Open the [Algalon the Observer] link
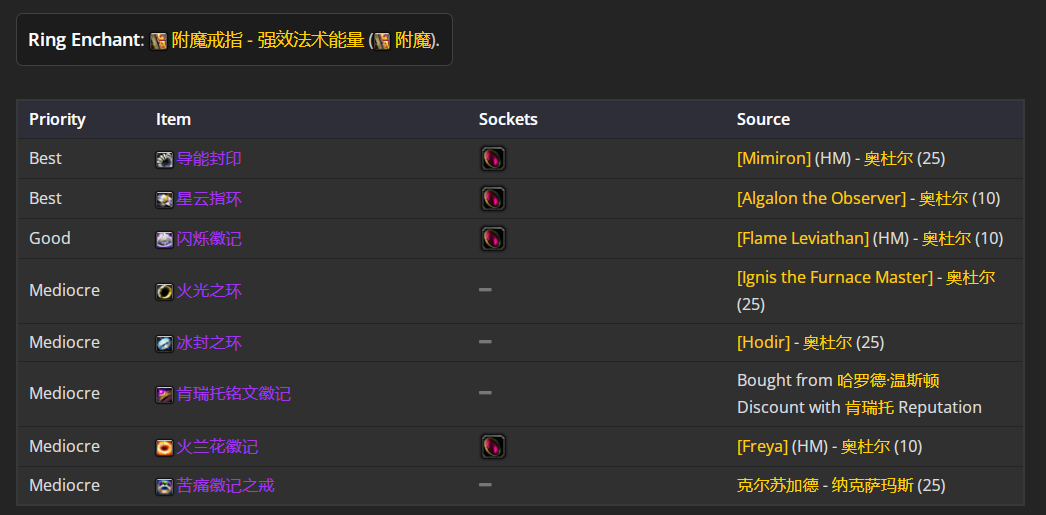Image resolution: width=1046 pixels, height=515 pixels. tap(821, 199)
